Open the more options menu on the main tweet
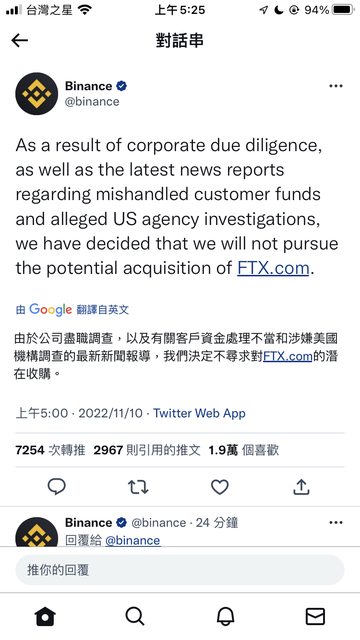Screen dimensions: 360x640 (336, 86)
